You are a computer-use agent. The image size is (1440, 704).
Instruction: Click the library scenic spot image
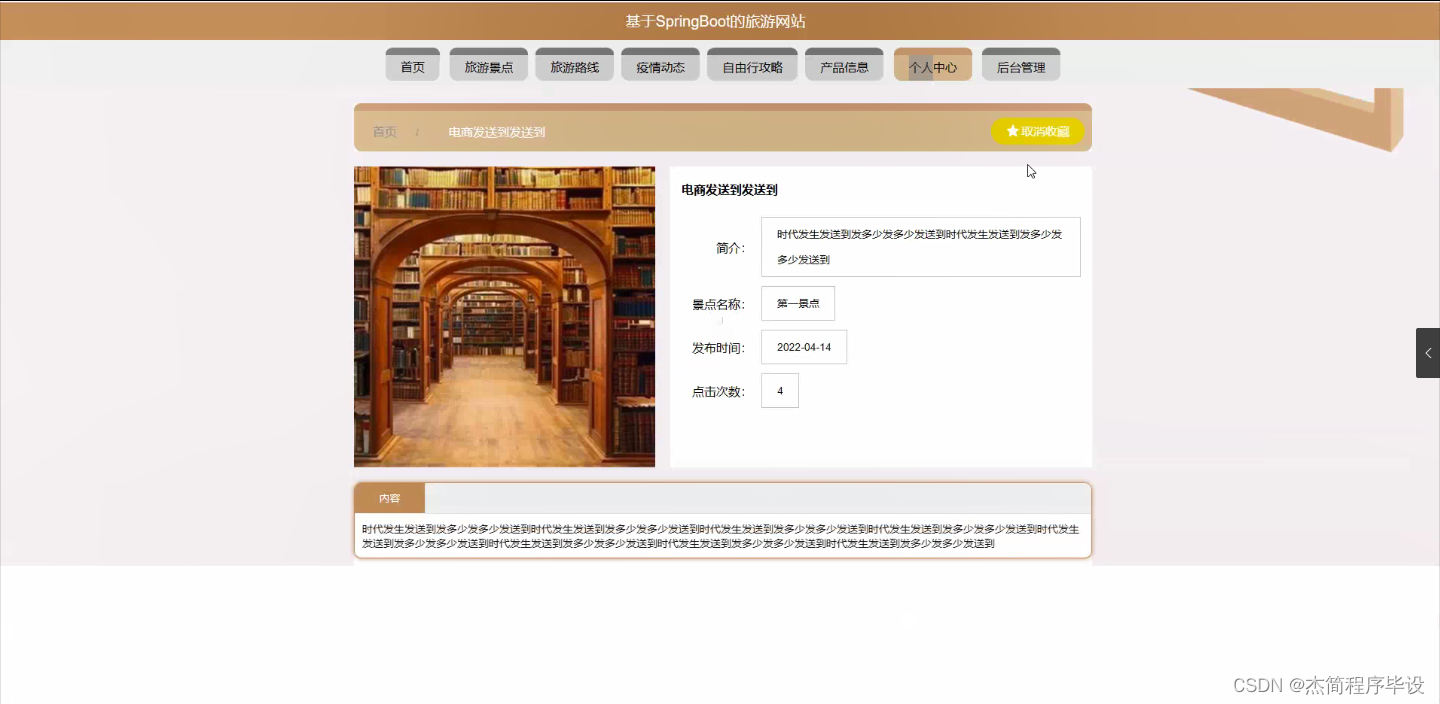pyautogui.click(x=504, y=316)
